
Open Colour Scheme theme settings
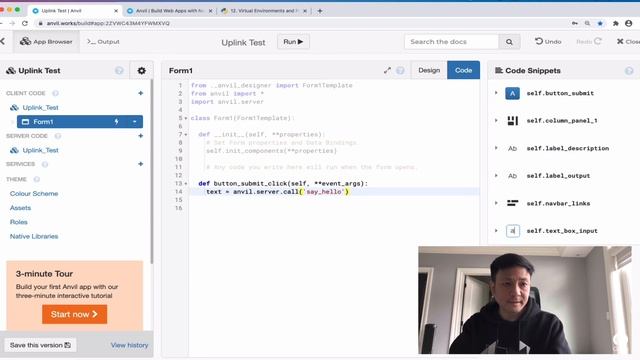click(x=34, y=193)
